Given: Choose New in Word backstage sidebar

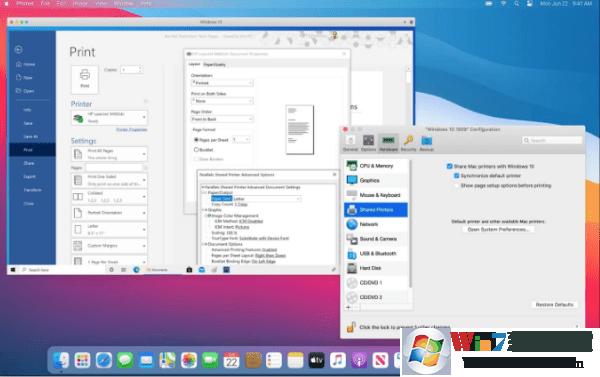Looking at the screenshot, I should click(24, 77).
